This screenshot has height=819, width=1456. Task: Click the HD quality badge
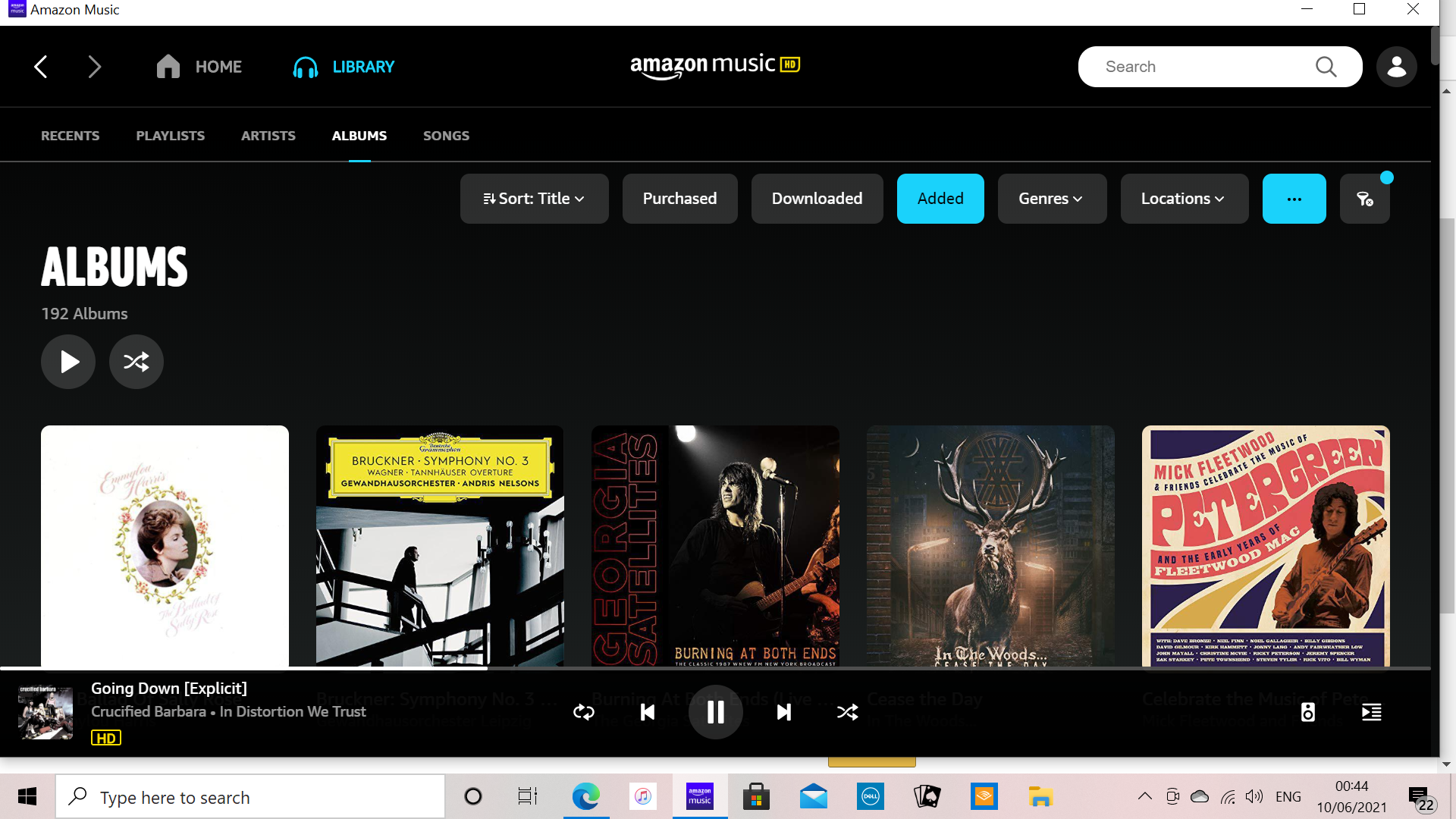click(x=106, y=738)
